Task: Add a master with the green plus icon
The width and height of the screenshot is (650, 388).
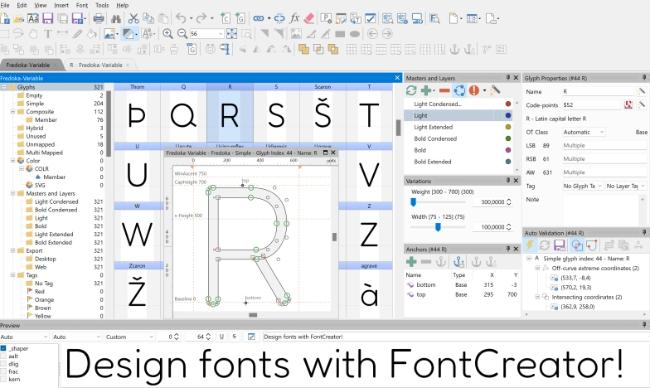Action: pyautogui.click(x=426, y=90)
